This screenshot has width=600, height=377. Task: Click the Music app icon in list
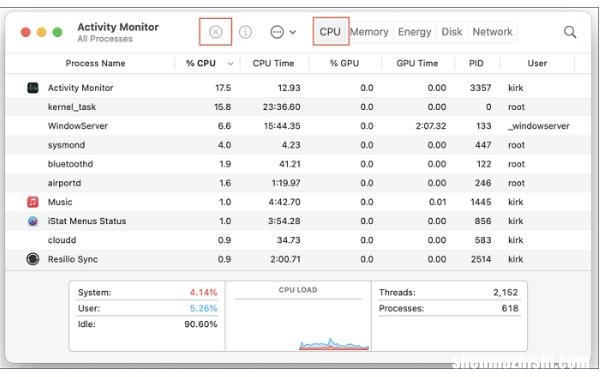[33, 202]
